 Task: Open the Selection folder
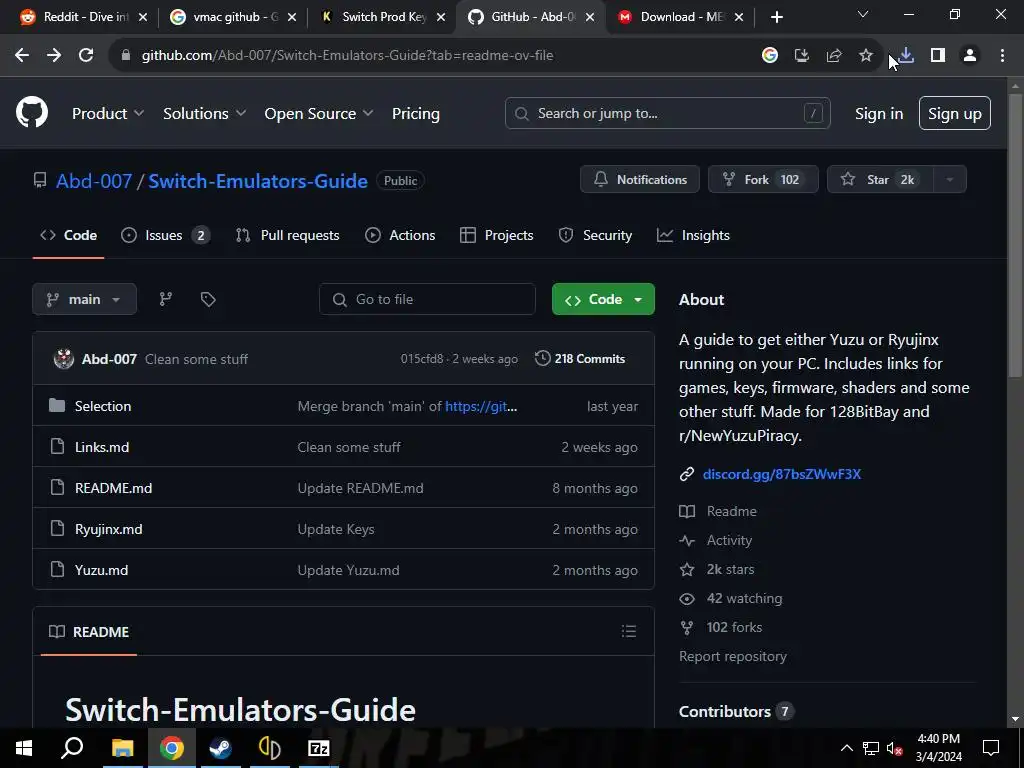pos(103,406)
